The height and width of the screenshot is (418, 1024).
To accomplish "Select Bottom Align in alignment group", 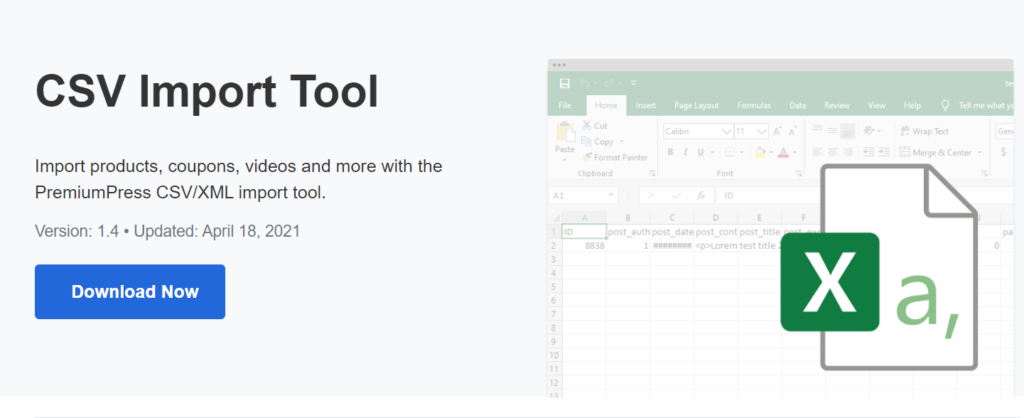I will (848, 131).
